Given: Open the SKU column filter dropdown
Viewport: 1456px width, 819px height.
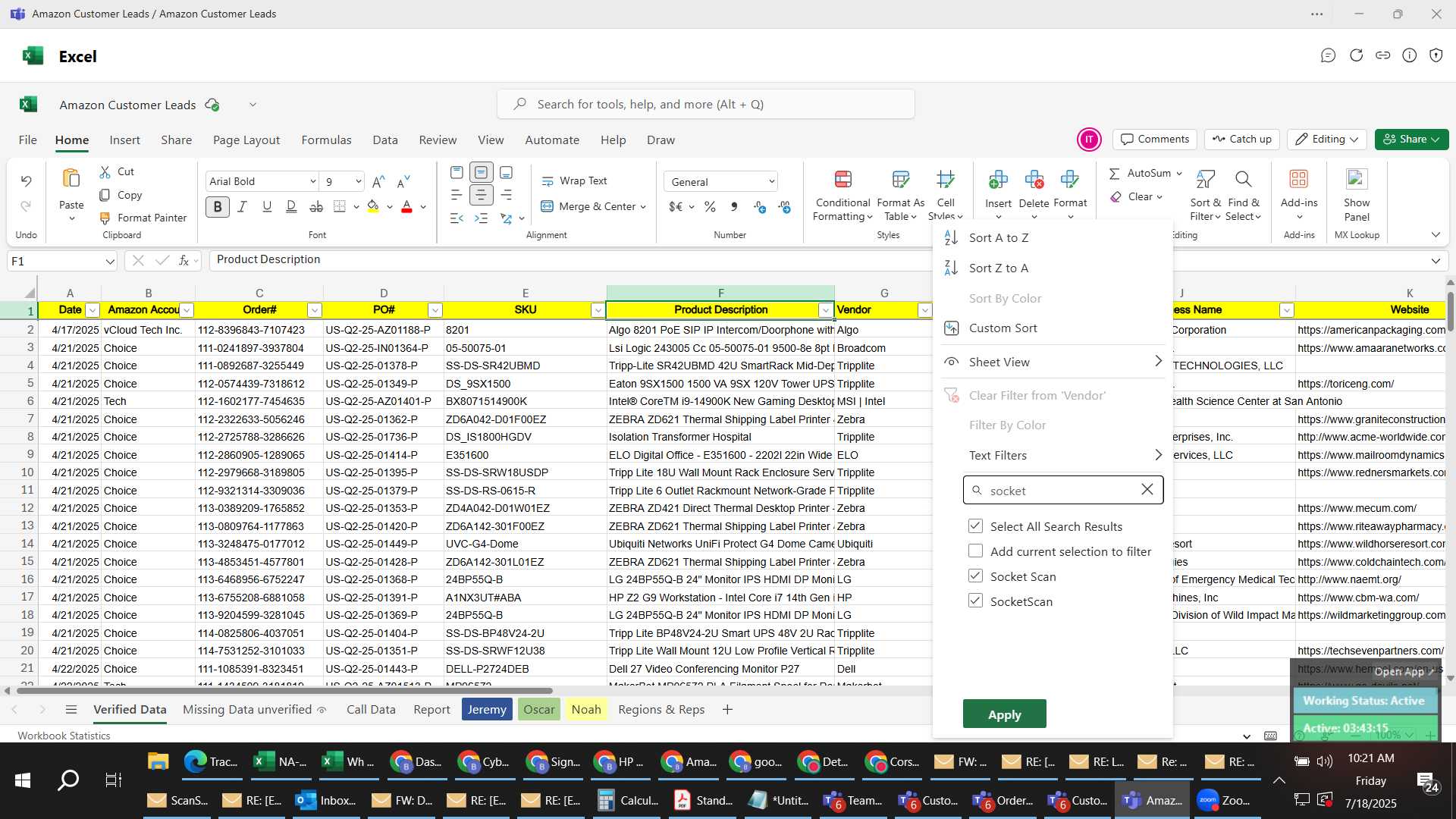Looking at the screenshot, I should [x=598, y=310].
